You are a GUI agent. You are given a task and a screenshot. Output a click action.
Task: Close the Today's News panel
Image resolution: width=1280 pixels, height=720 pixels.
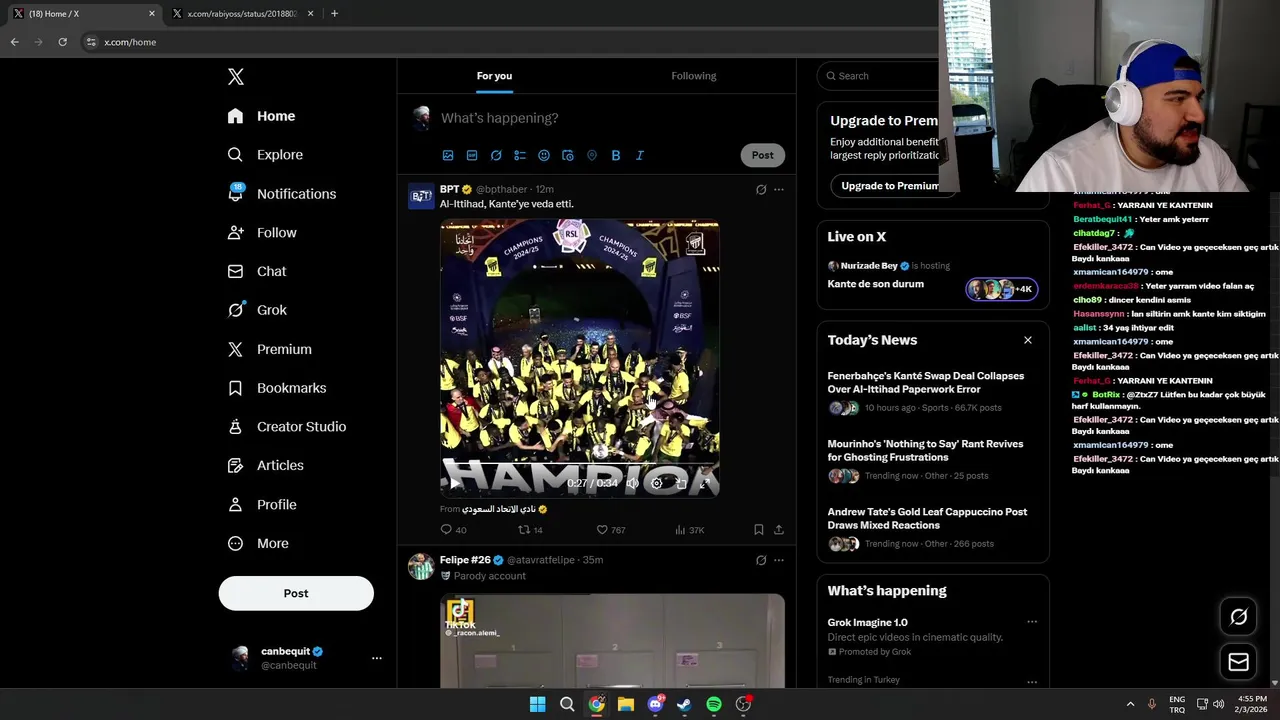coord(1028,340)
